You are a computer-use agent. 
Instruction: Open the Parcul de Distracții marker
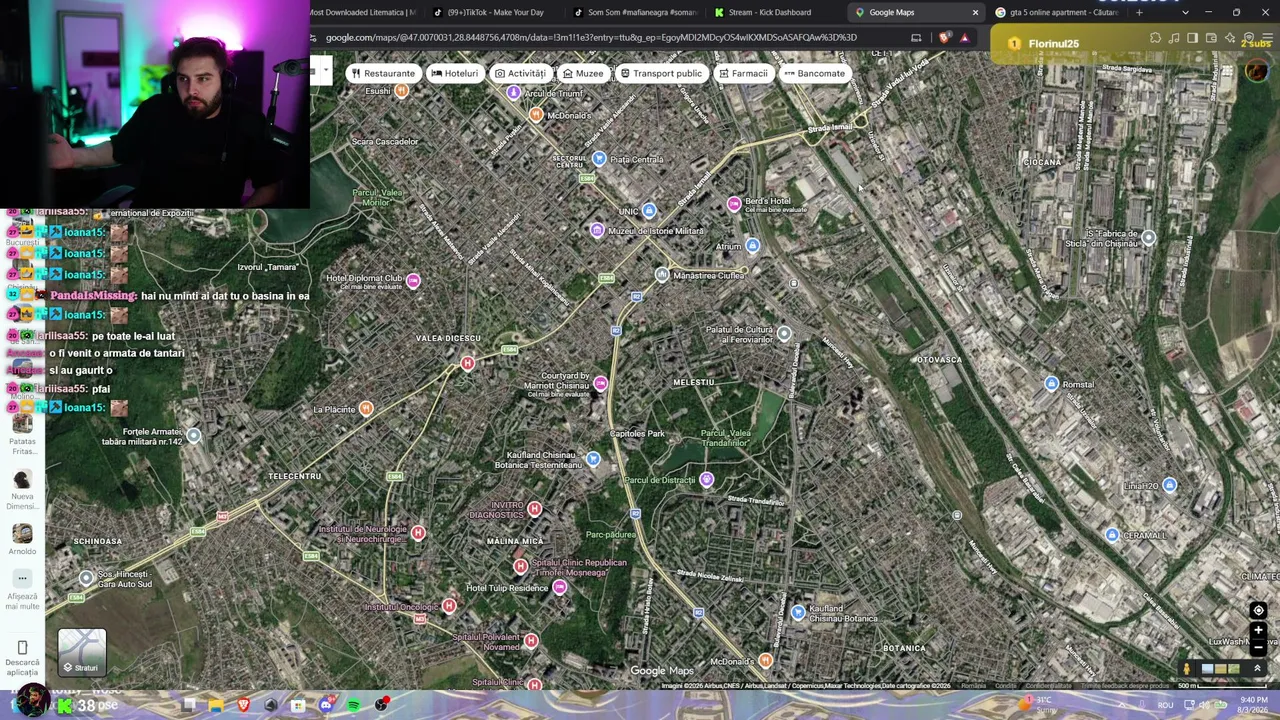(706, 480)
